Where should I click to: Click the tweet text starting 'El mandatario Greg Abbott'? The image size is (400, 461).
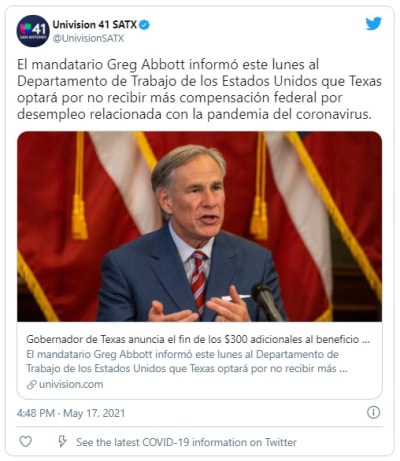pyautogui.click(x=199, y=89)
